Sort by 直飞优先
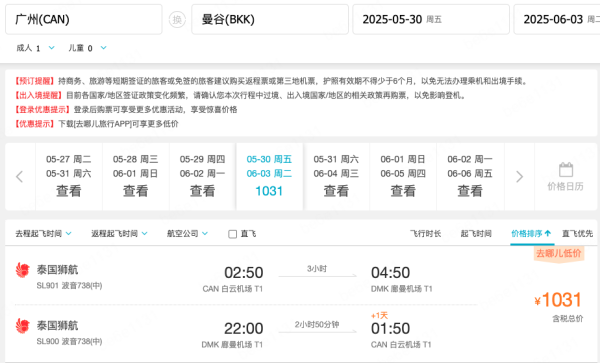Viewport: 600px width, 363px height. [577, 233]
